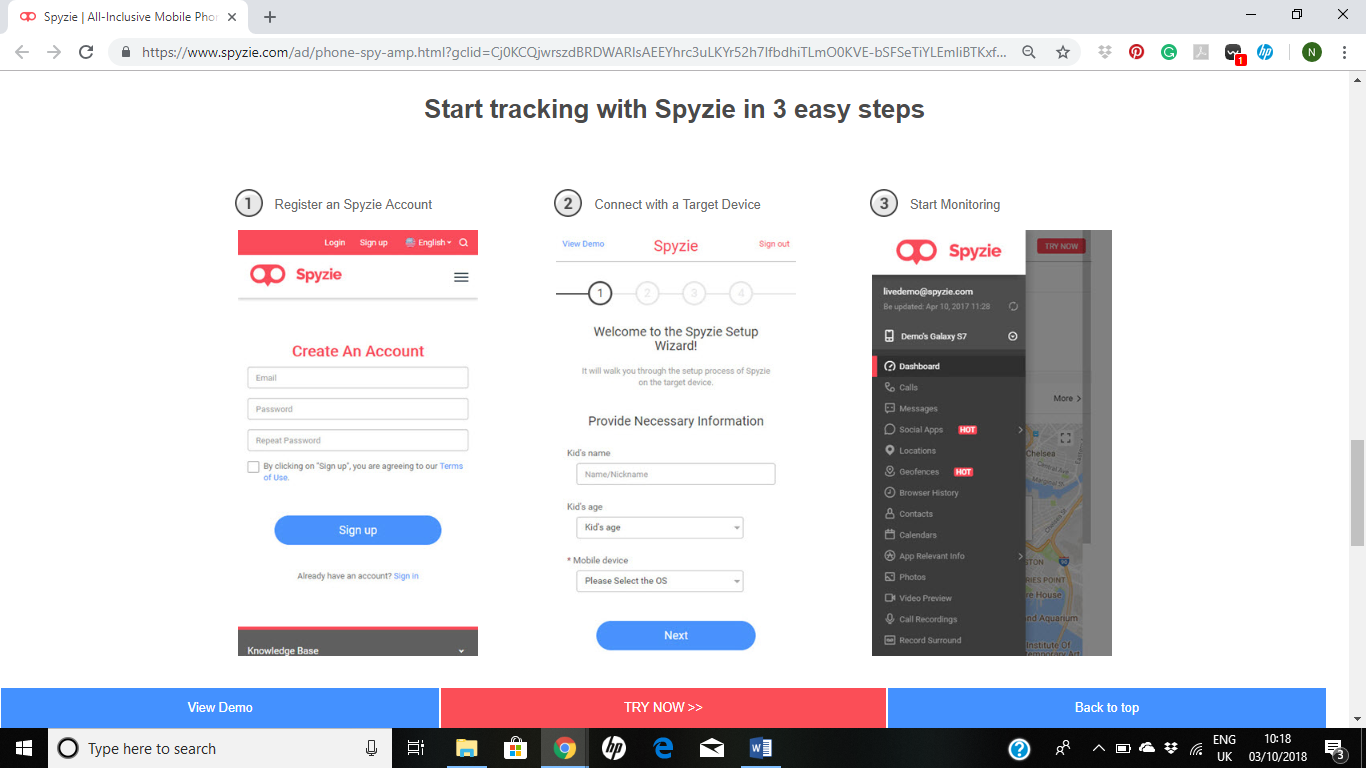Image resolution: width=1366 pixels, height=768 pixels.
Task: Click the refresh icon beside update time
Action: click(1013, 306)
